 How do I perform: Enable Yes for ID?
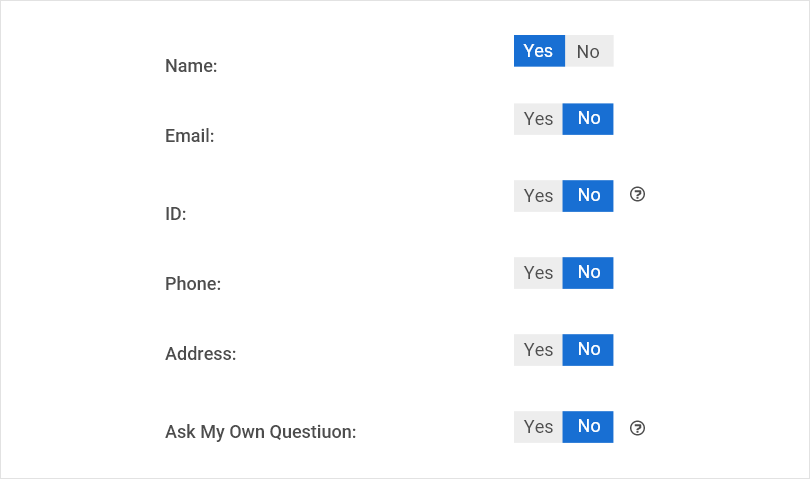point(539,196)
